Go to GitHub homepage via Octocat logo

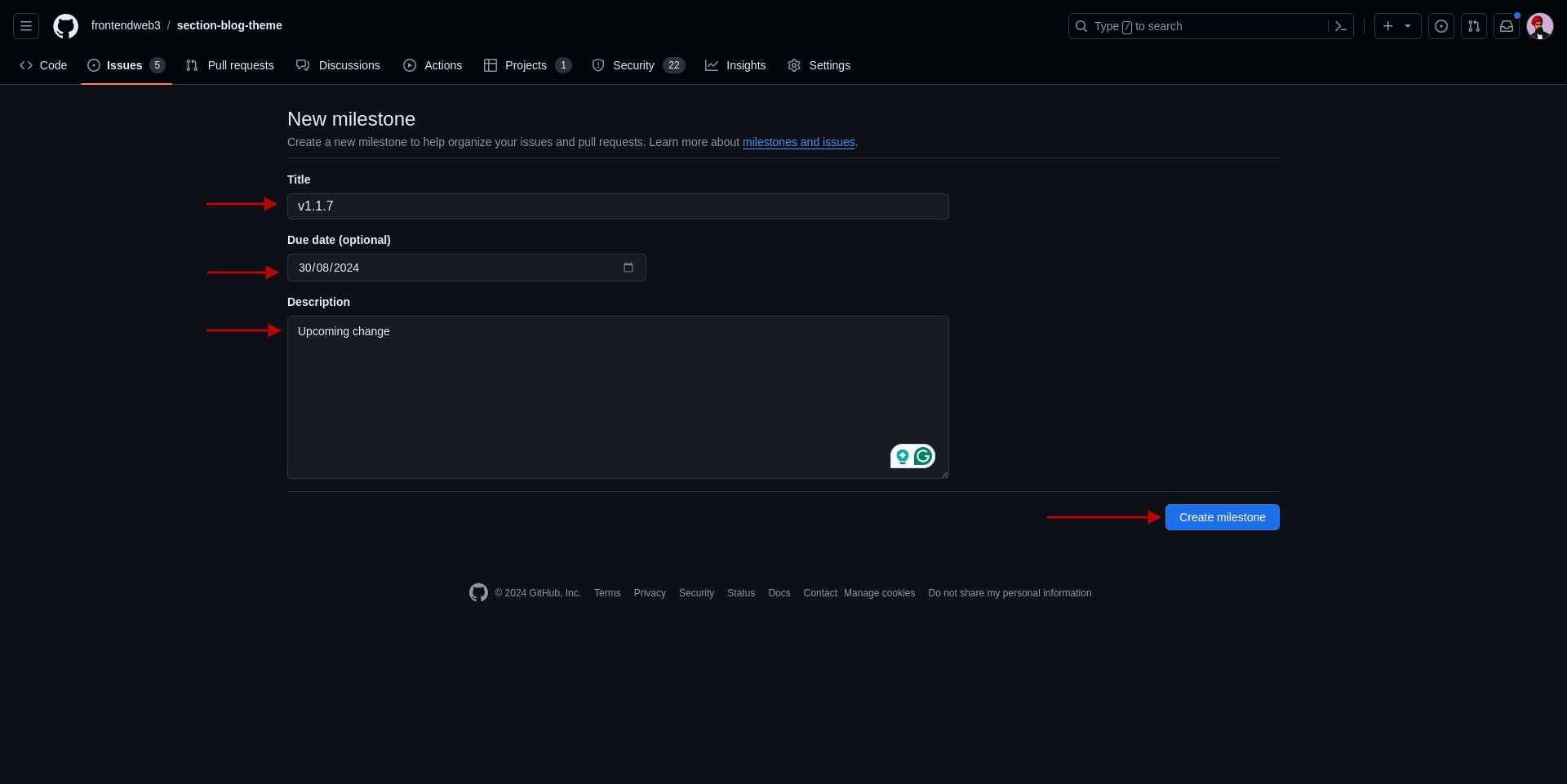tap(66, 26)
